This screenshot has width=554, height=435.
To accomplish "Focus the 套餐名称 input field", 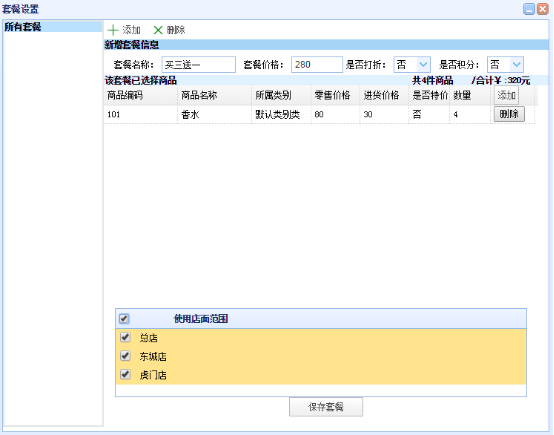I will pyautogui.click(x=199, y=65).
